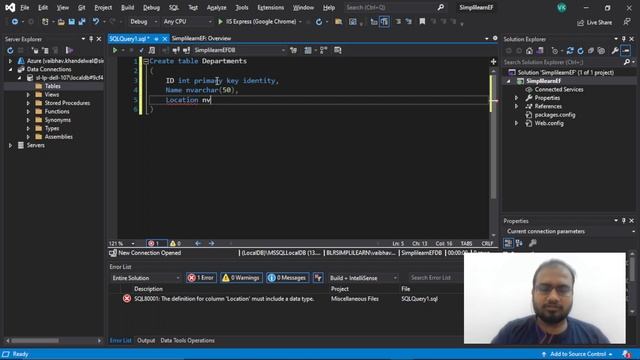Switch to Data Tools Operations tab
The height and width of the screenshot is (360, 640).
coord(187,340)
